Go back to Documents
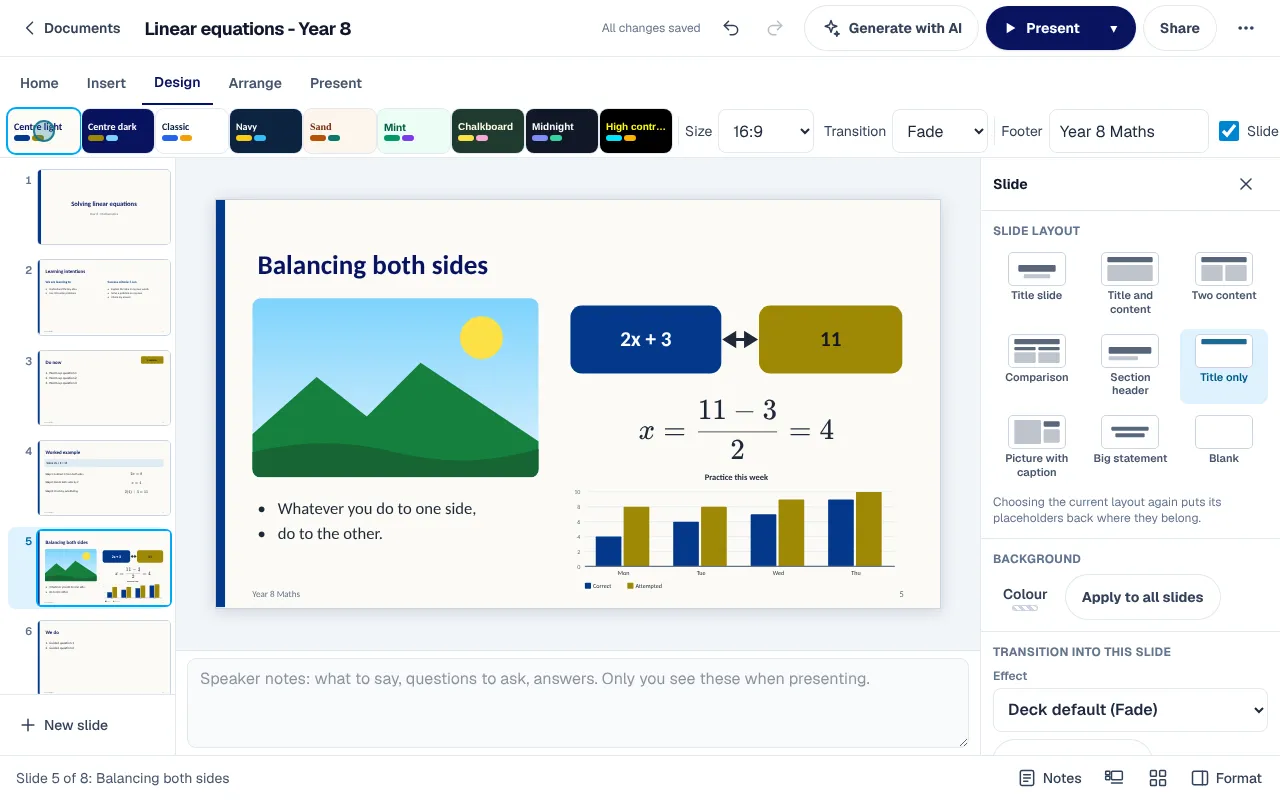This screenshot has height=800, width=1280. click(72, 28)
